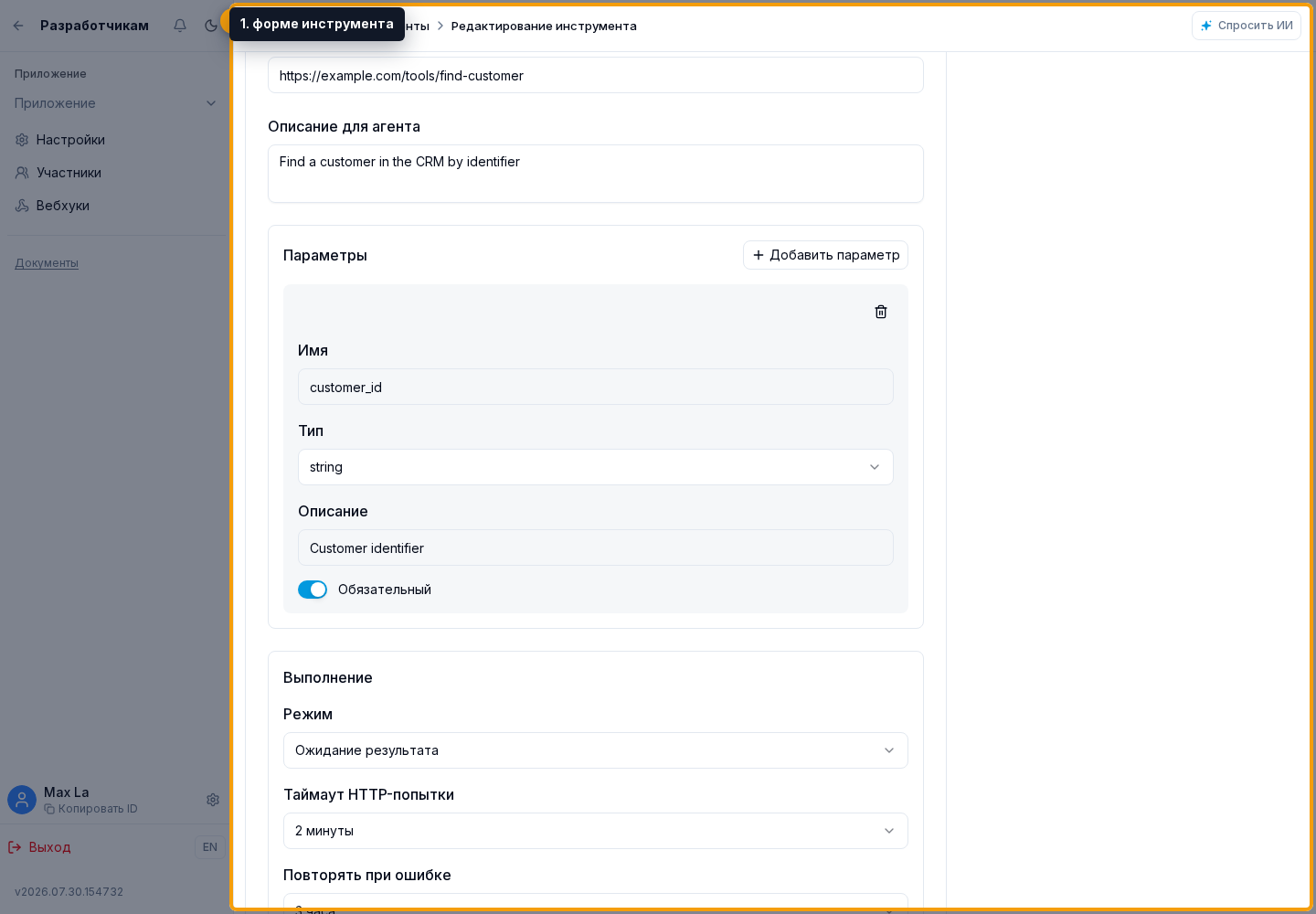Click the Описание для агента text area

click(596, 174)
